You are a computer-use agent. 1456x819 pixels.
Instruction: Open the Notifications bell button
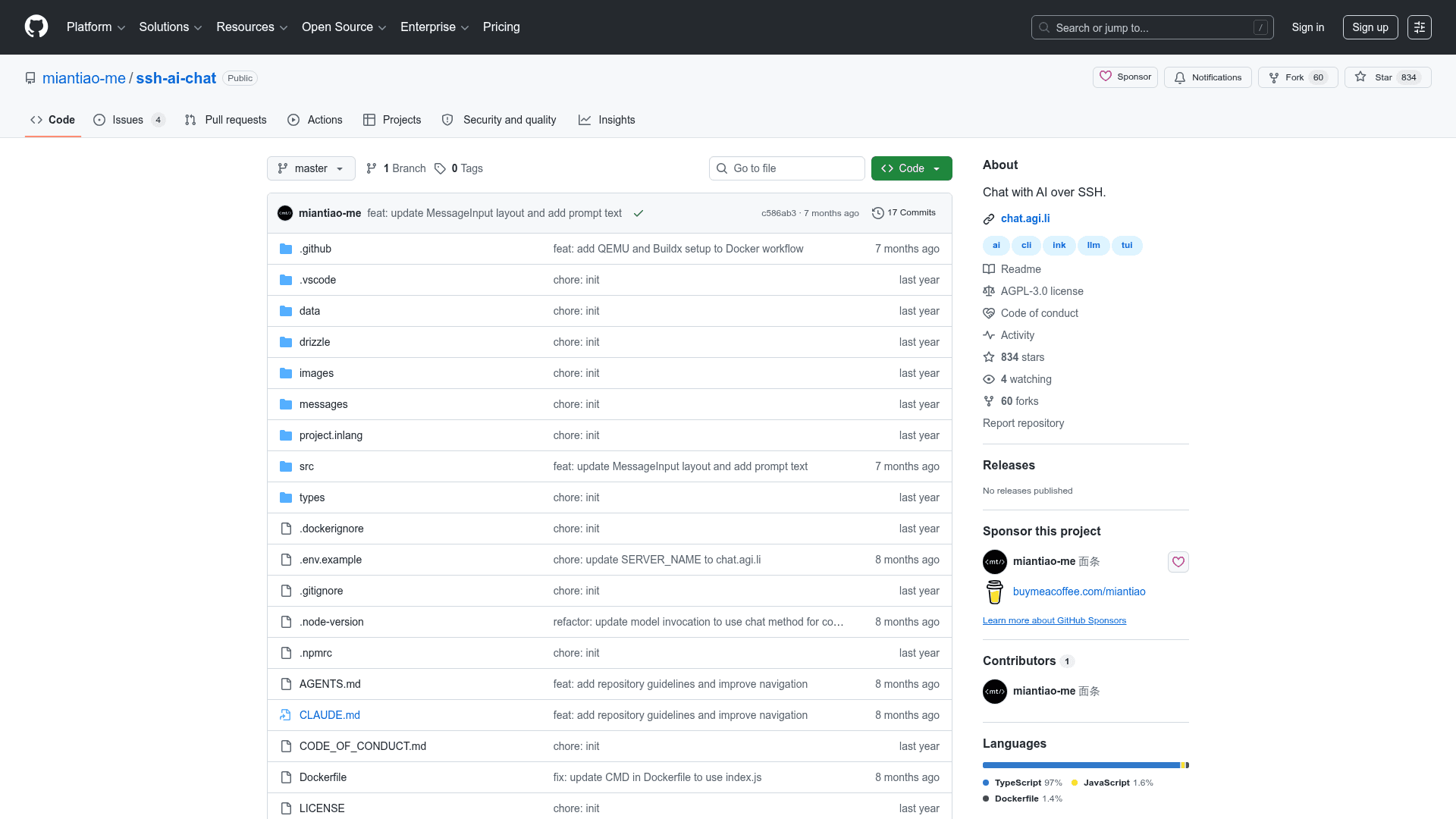[1208, 77]
